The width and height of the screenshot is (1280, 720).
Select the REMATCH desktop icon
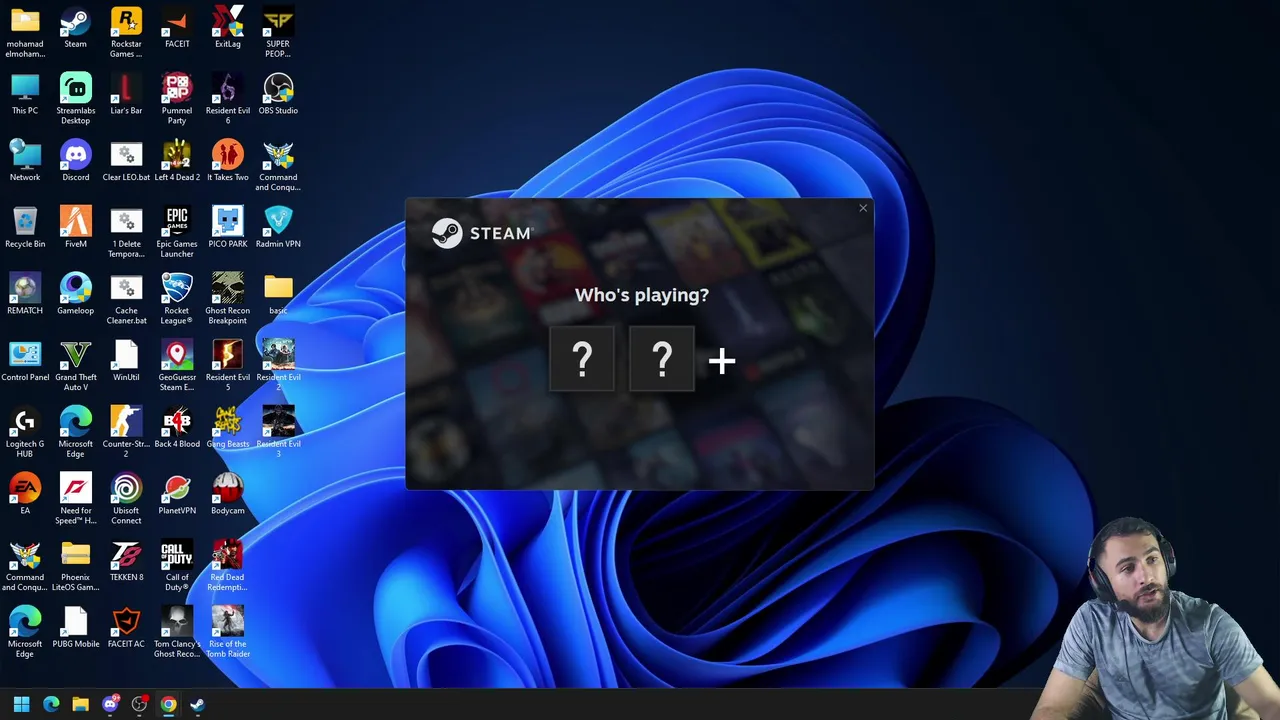point(25,295)
